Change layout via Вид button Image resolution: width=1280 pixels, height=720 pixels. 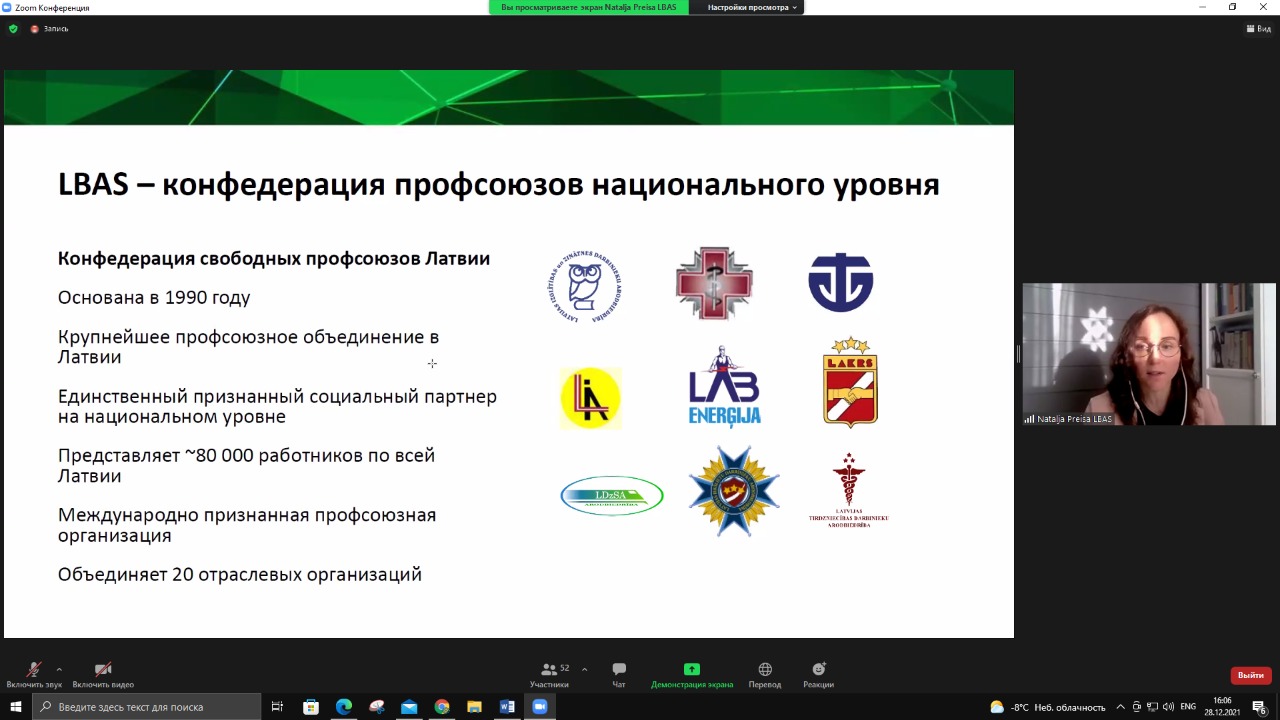[1259, 29]
